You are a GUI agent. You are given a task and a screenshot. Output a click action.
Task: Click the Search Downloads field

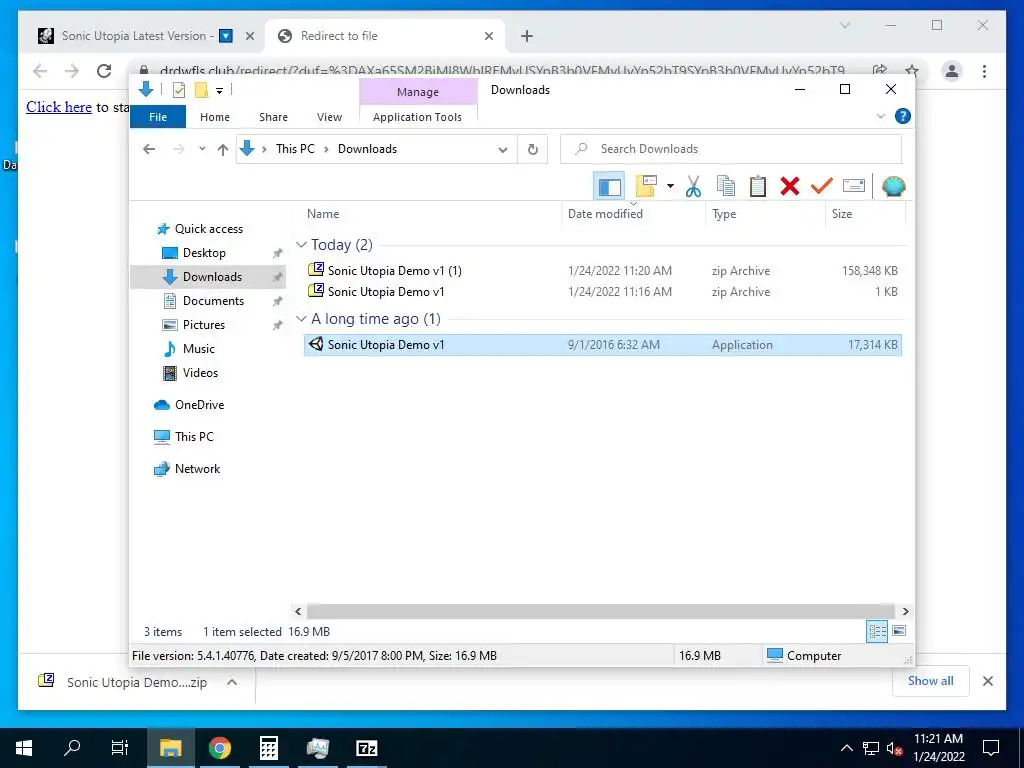click(x=731, y=149)
